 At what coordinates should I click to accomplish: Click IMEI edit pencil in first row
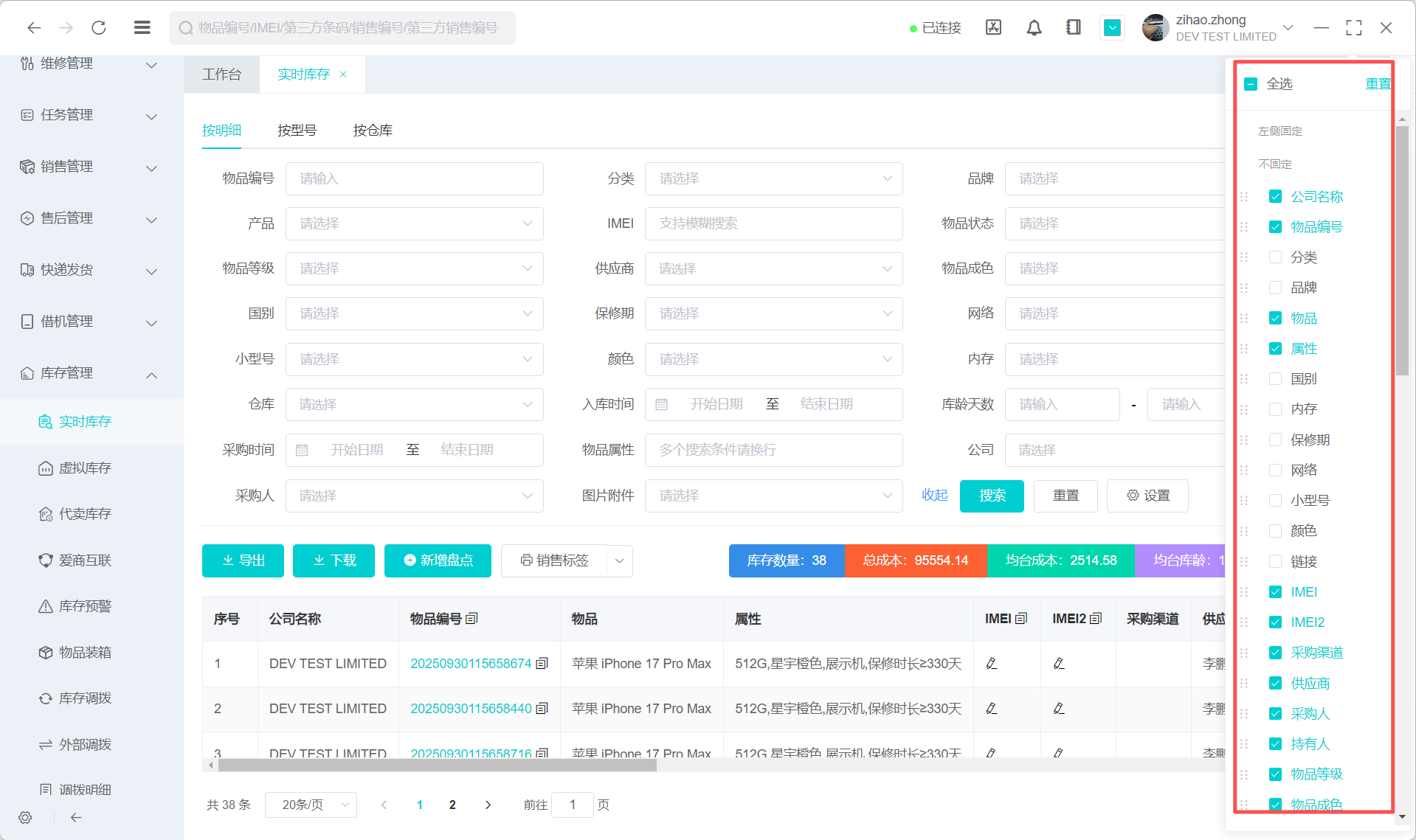[x=992, y=664]
